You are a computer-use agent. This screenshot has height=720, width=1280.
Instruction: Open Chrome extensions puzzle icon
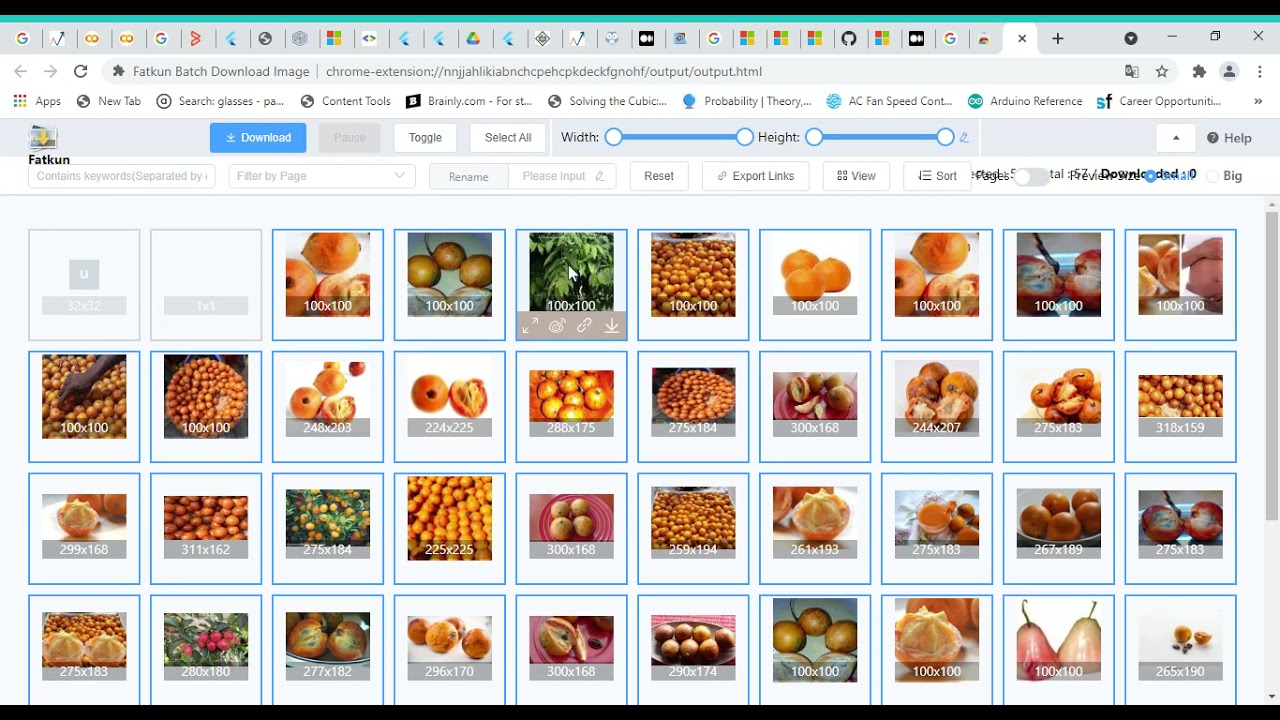[1199, 71]
